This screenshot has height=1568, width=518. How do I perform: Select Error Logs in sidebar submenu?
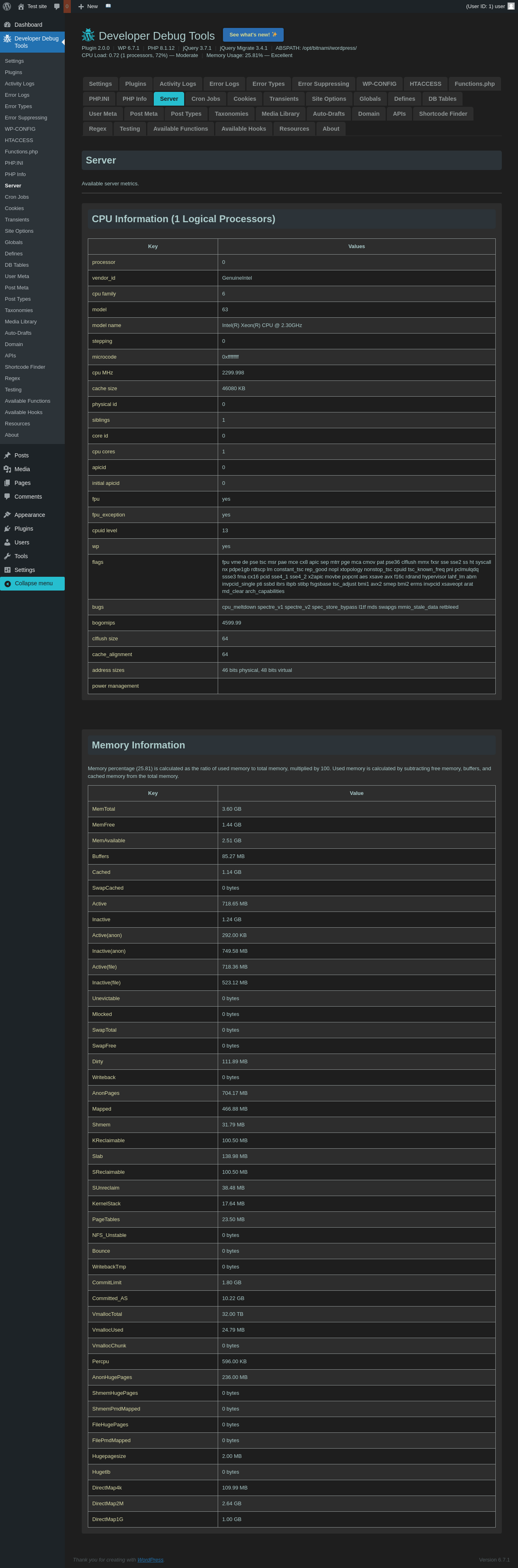coord(17,95)
